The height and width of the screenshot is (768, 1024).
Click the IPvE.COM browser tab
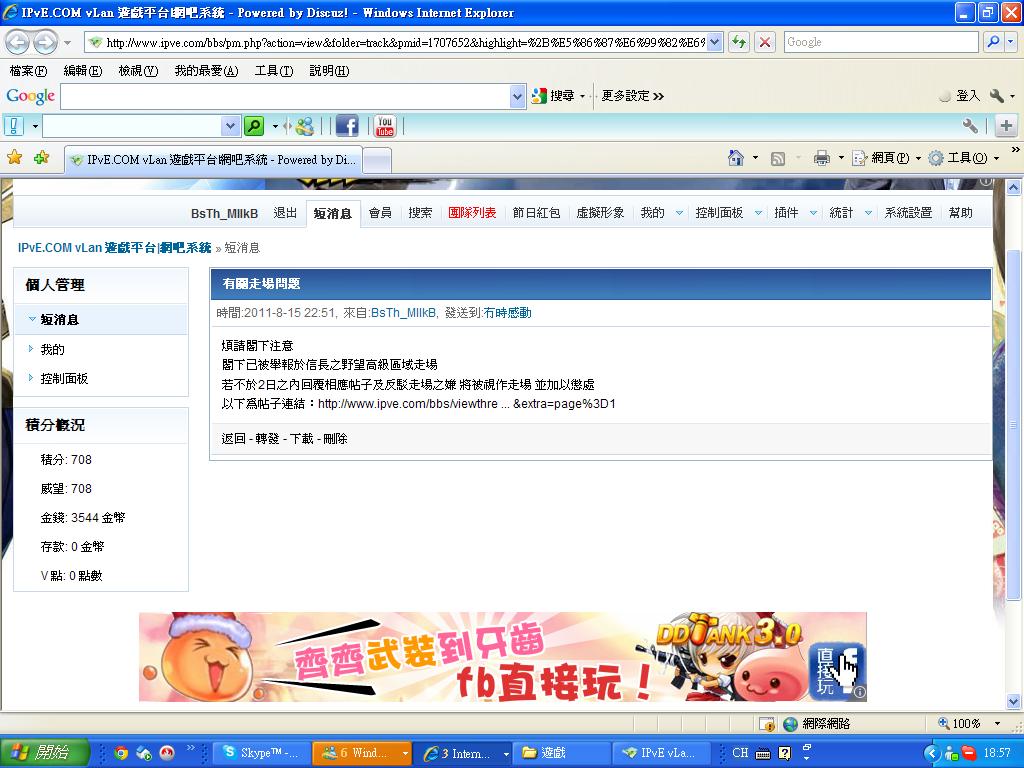(x=213, y=160)
